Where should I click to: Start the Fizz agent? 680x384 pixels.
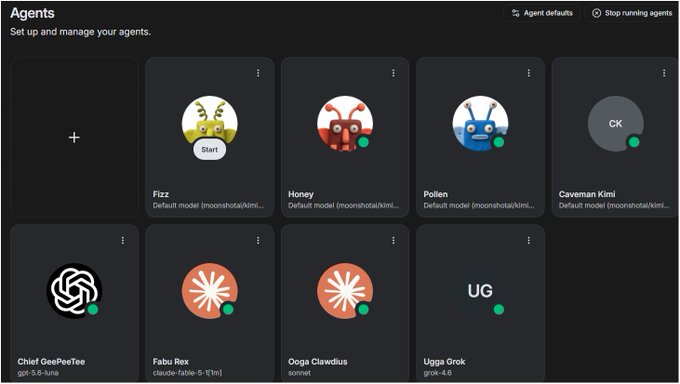(209, 150)
